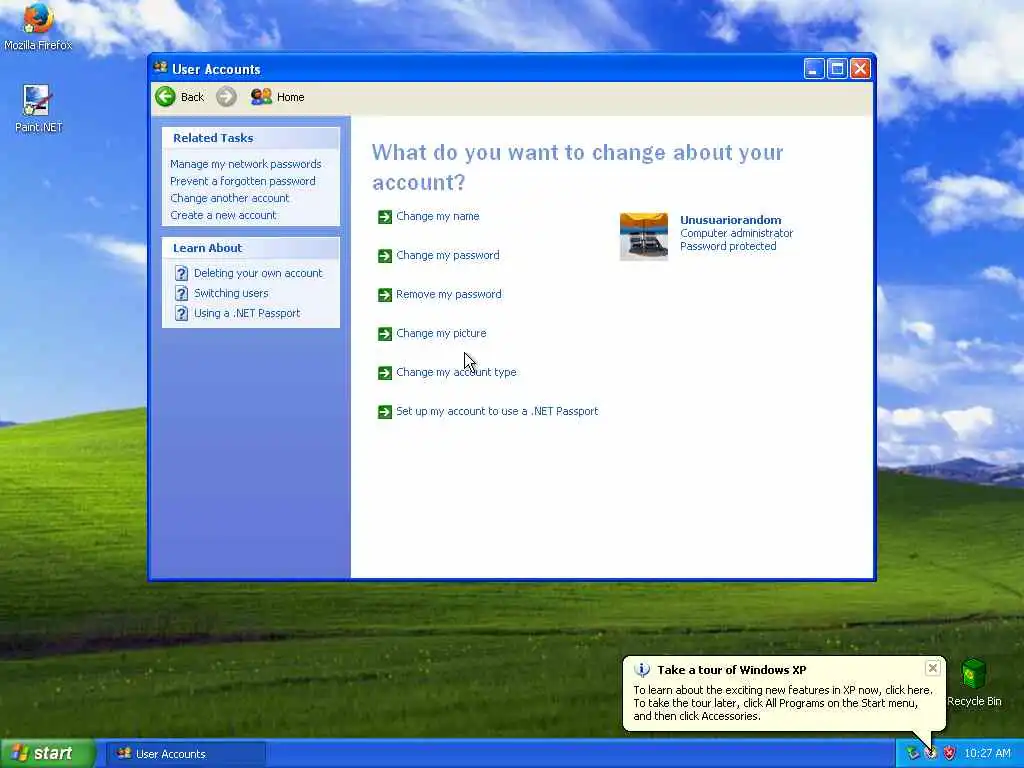Viewport: 1024px width, 768px height.
Task: Click the arrow icon beside Change my name
Action: point(385,217)
